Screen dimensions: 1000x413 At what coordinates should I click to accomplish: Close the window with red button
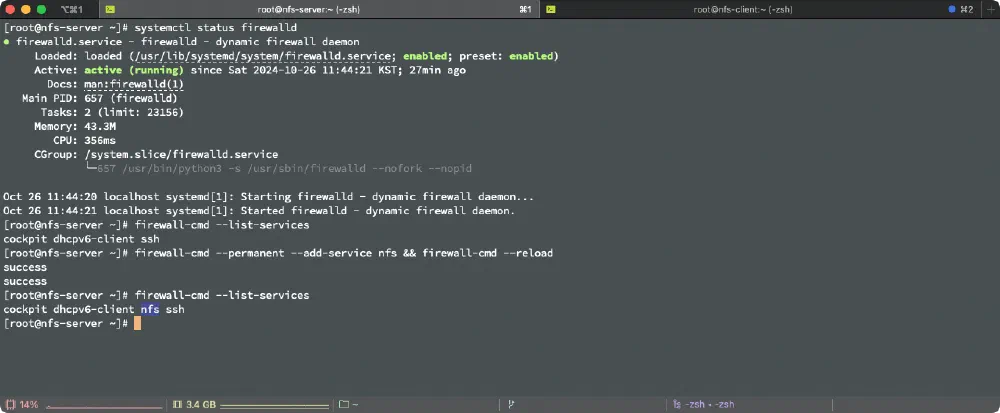[10, 10]
